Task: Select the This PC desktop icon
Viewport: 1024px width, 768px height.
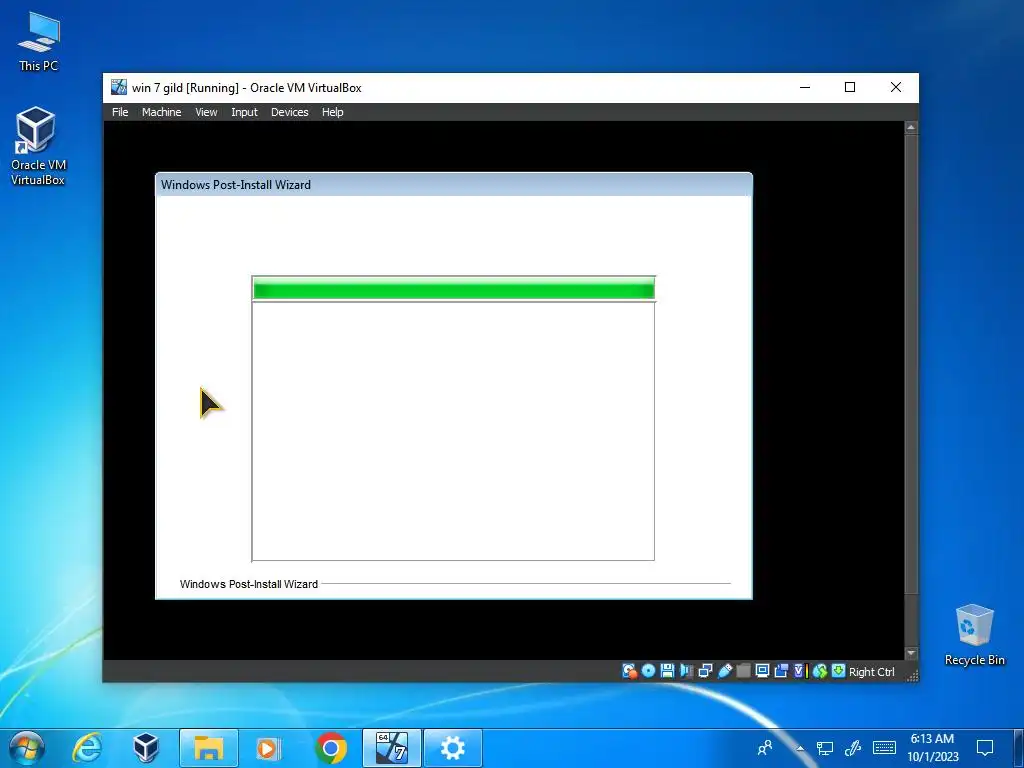Action: point(39,42)
